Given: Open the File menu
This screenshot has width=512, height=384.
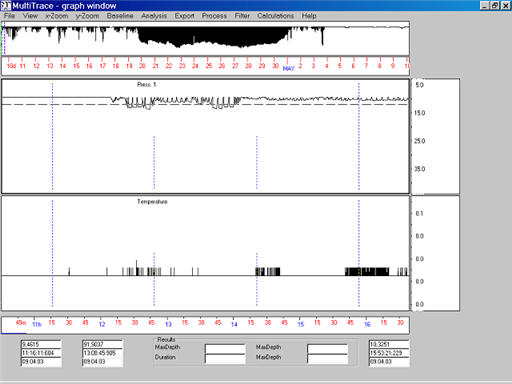Looking at the screenshot, I should [x=9, y=16].
